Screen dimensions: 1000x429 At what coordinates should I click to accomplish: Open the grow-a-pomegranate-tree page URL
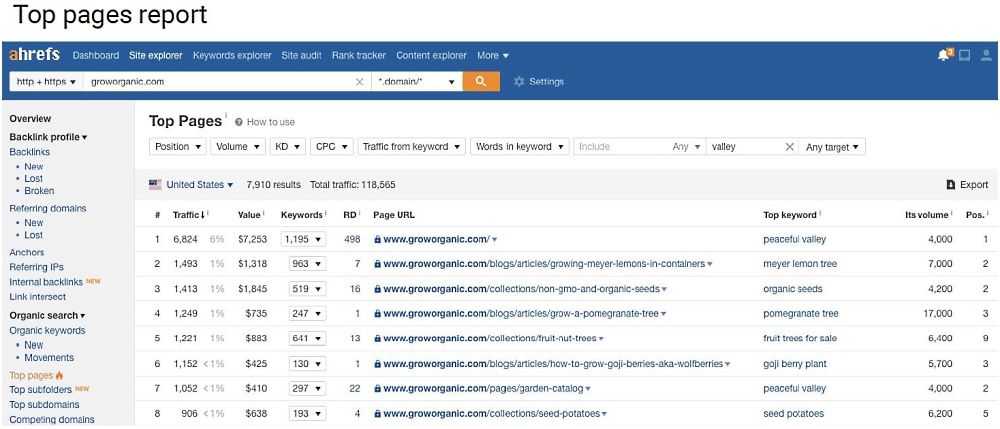click(x=521, y=314)
